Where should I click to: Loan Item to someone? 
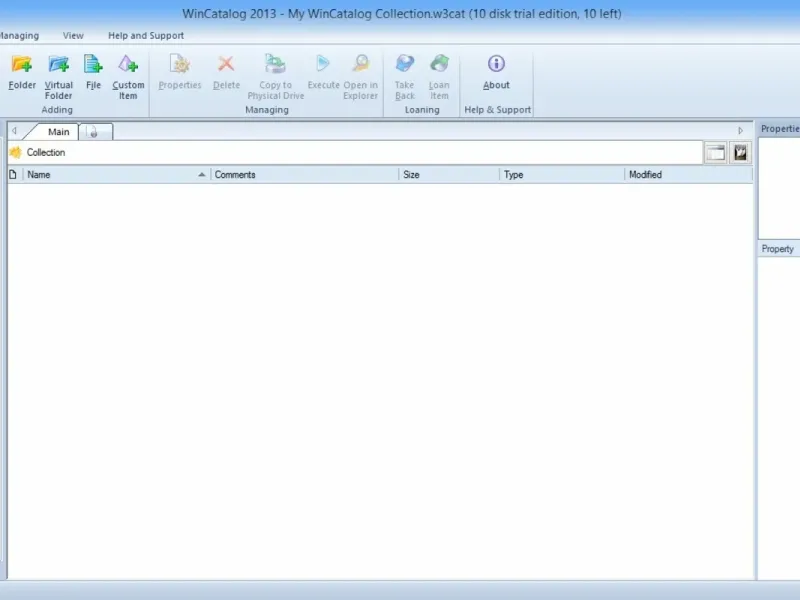click(439, 77)
